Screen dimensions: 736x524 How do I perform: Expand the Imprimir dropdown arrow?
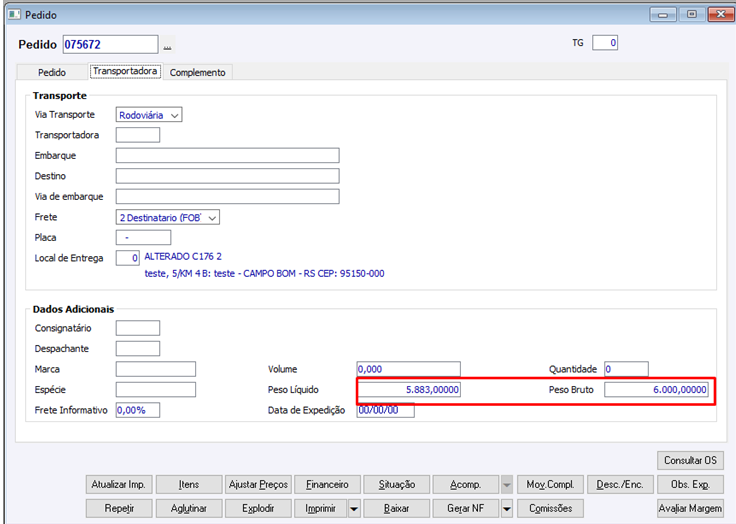click(x=354, y=508)
